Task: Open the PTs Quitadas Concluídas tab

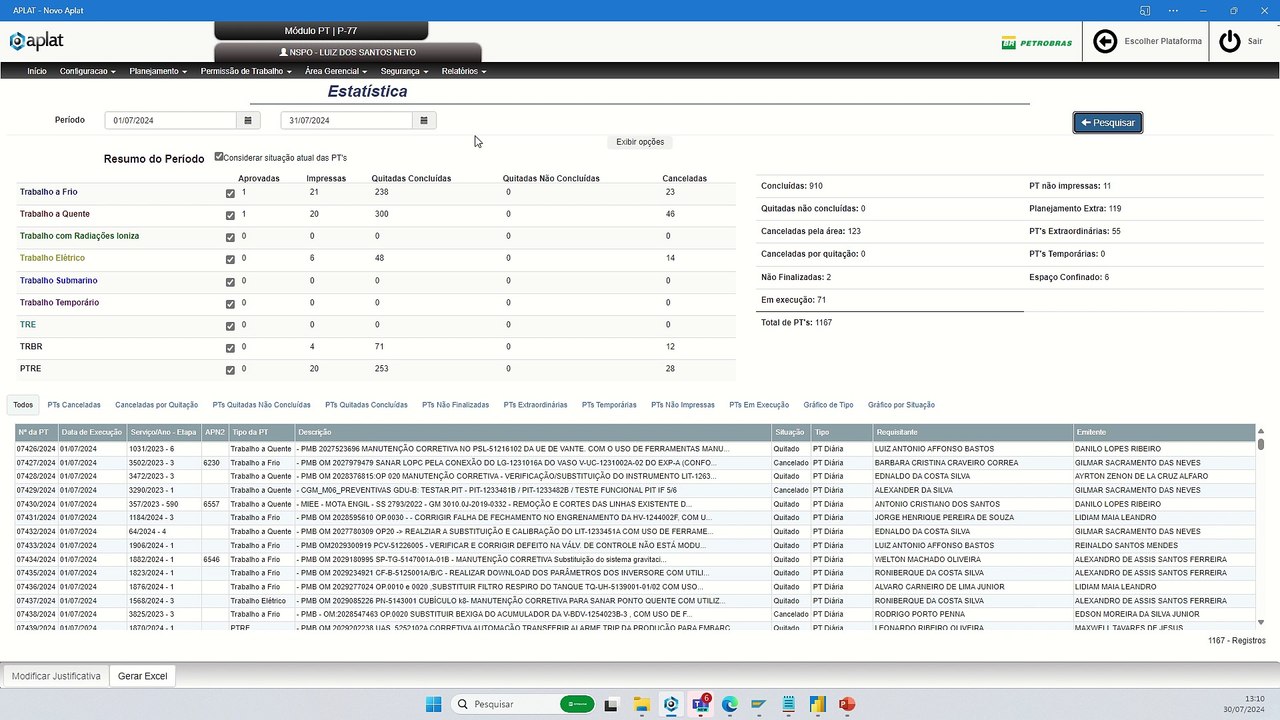Action: tap(366, 405)
